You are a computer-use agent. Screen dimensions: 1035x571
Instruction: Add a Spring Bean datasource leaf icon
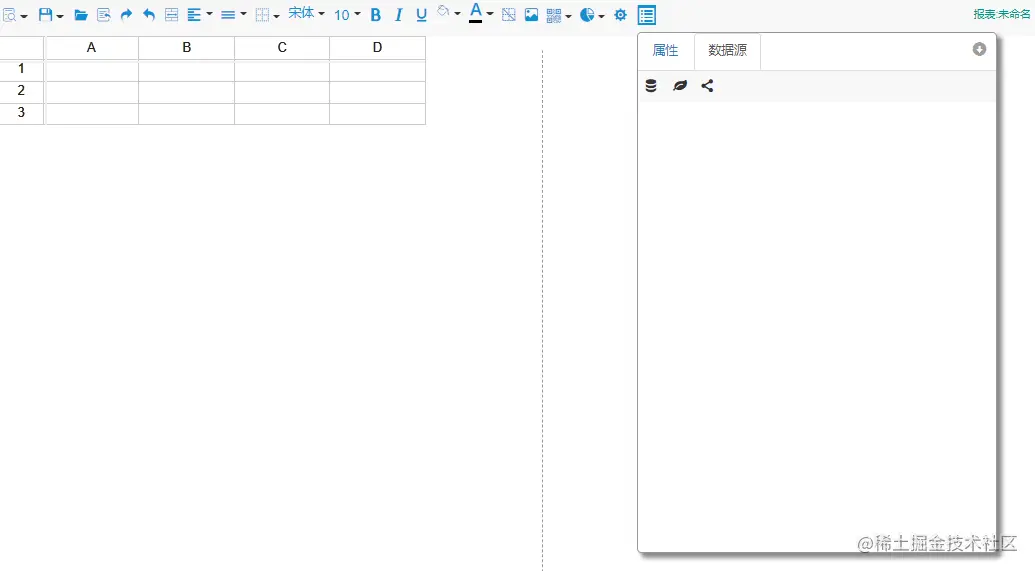point(679,86)
